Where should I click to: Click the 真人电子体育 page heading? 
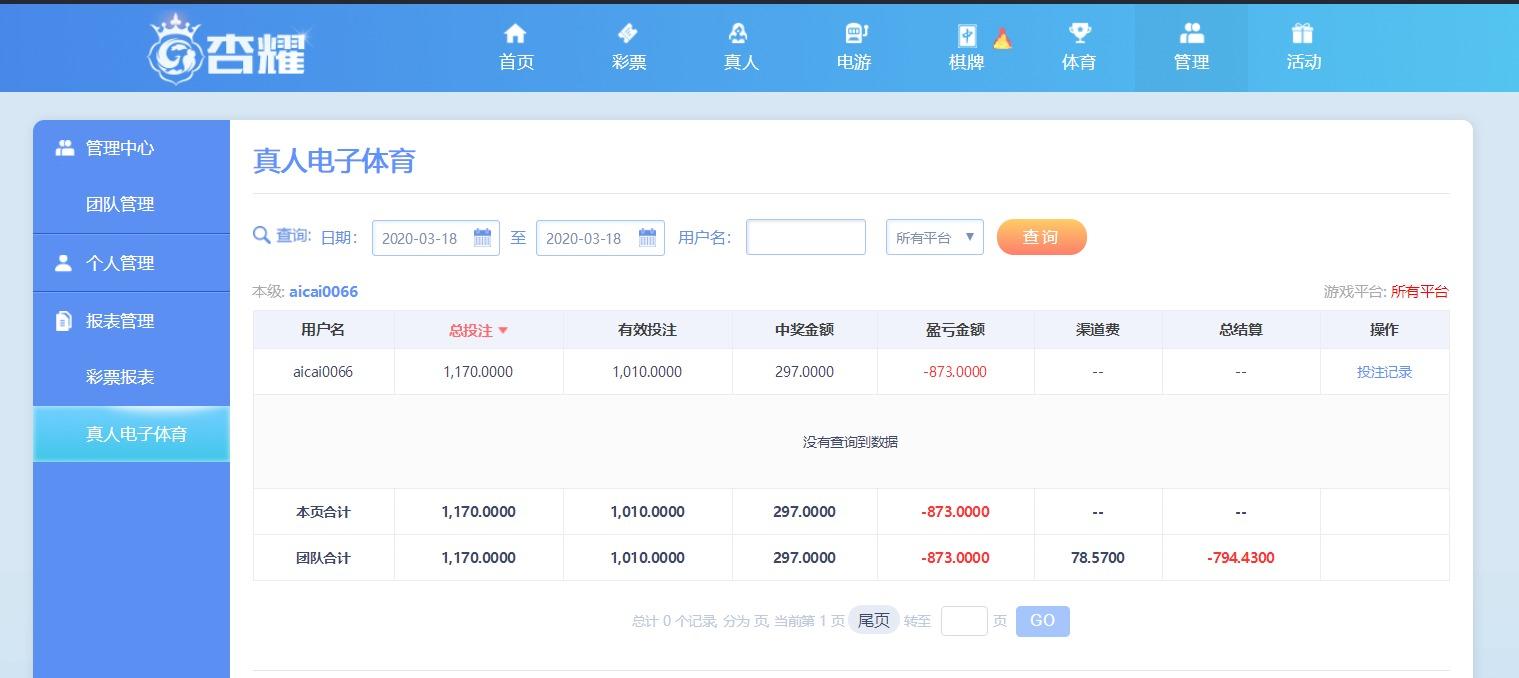click(x=334, y=161)
